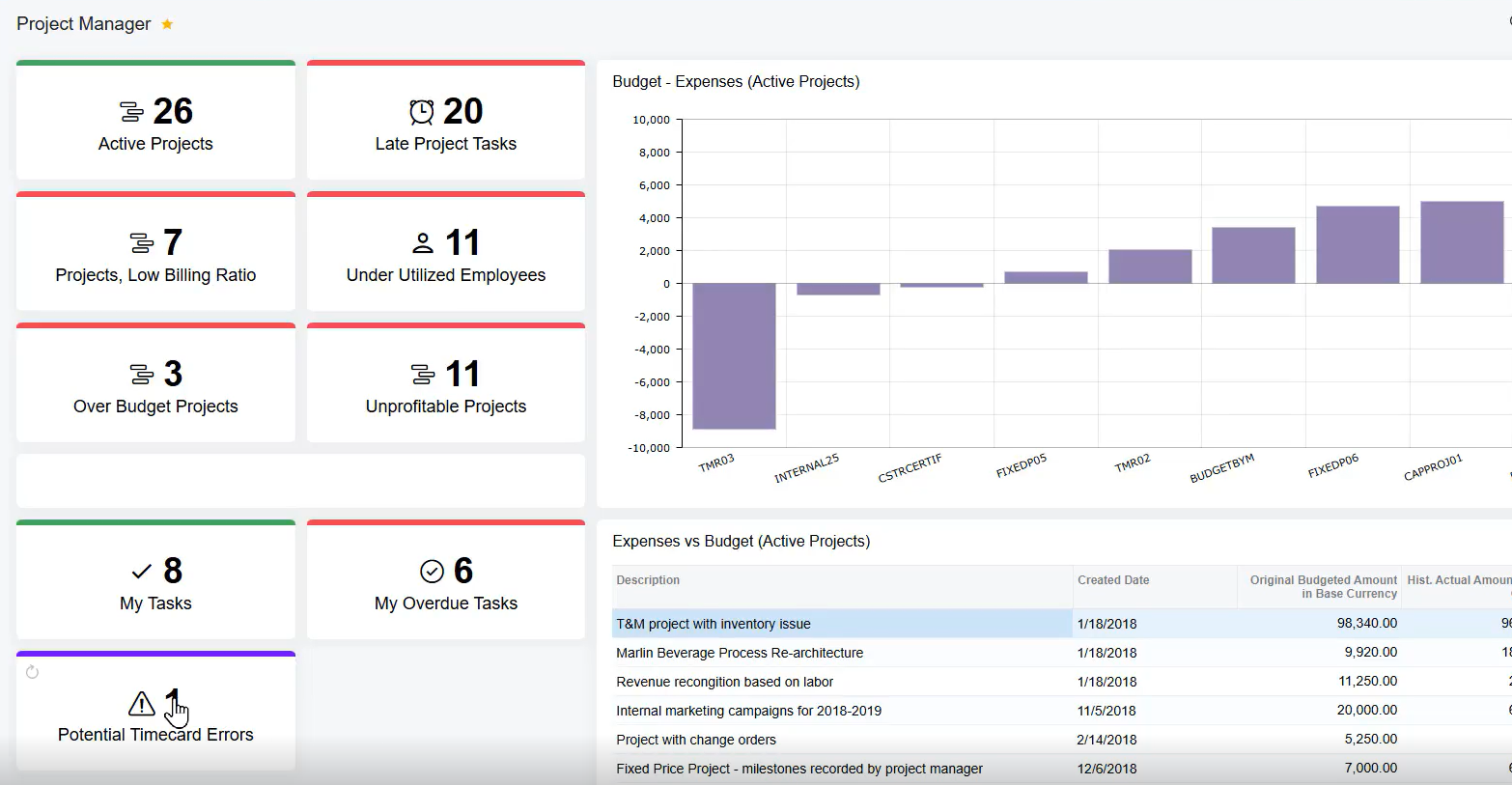Select Marlin Beverage Process Re-architecture row
Screen dimensions: 1512x785
tap(1062, 653)
